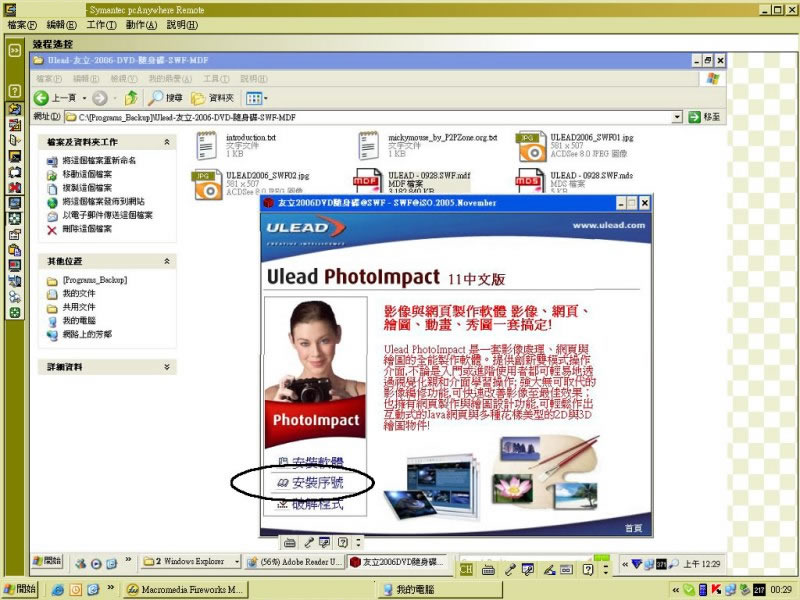Screen dimensions: 800x600
Task: Click the red K antivirus tray icon
Action: (716, 590)
